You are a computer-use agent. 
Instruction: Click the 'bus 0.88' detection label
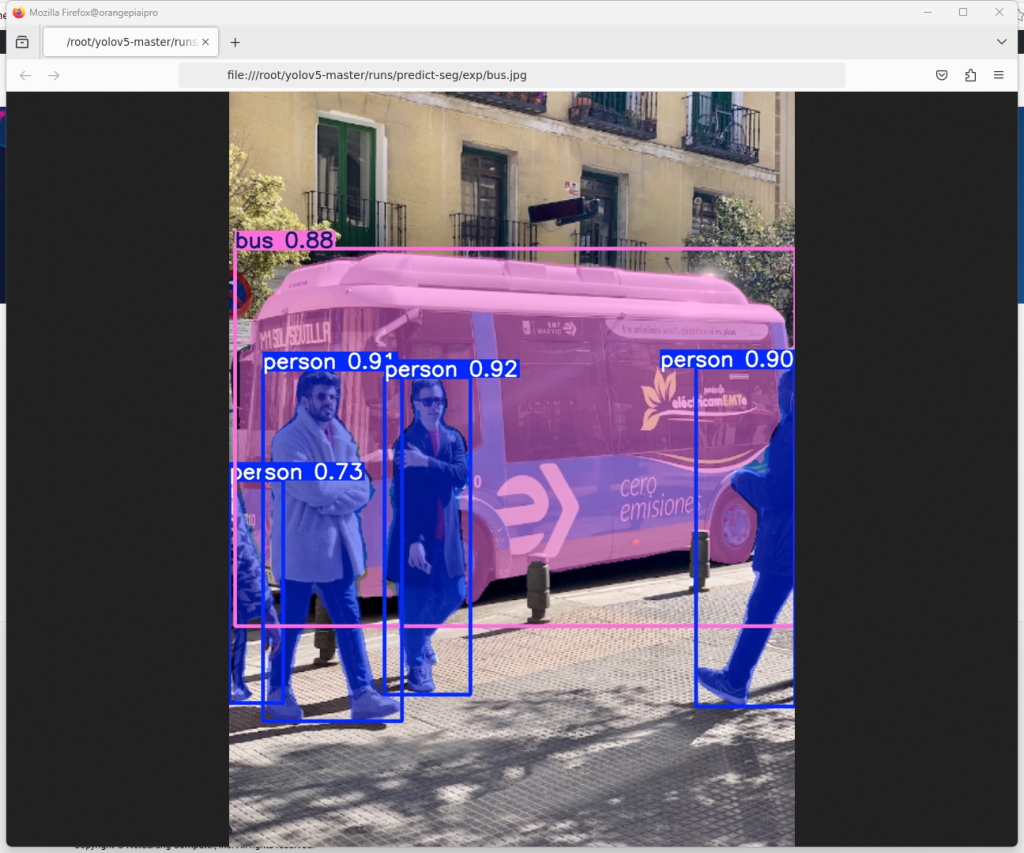pos(285,240)
